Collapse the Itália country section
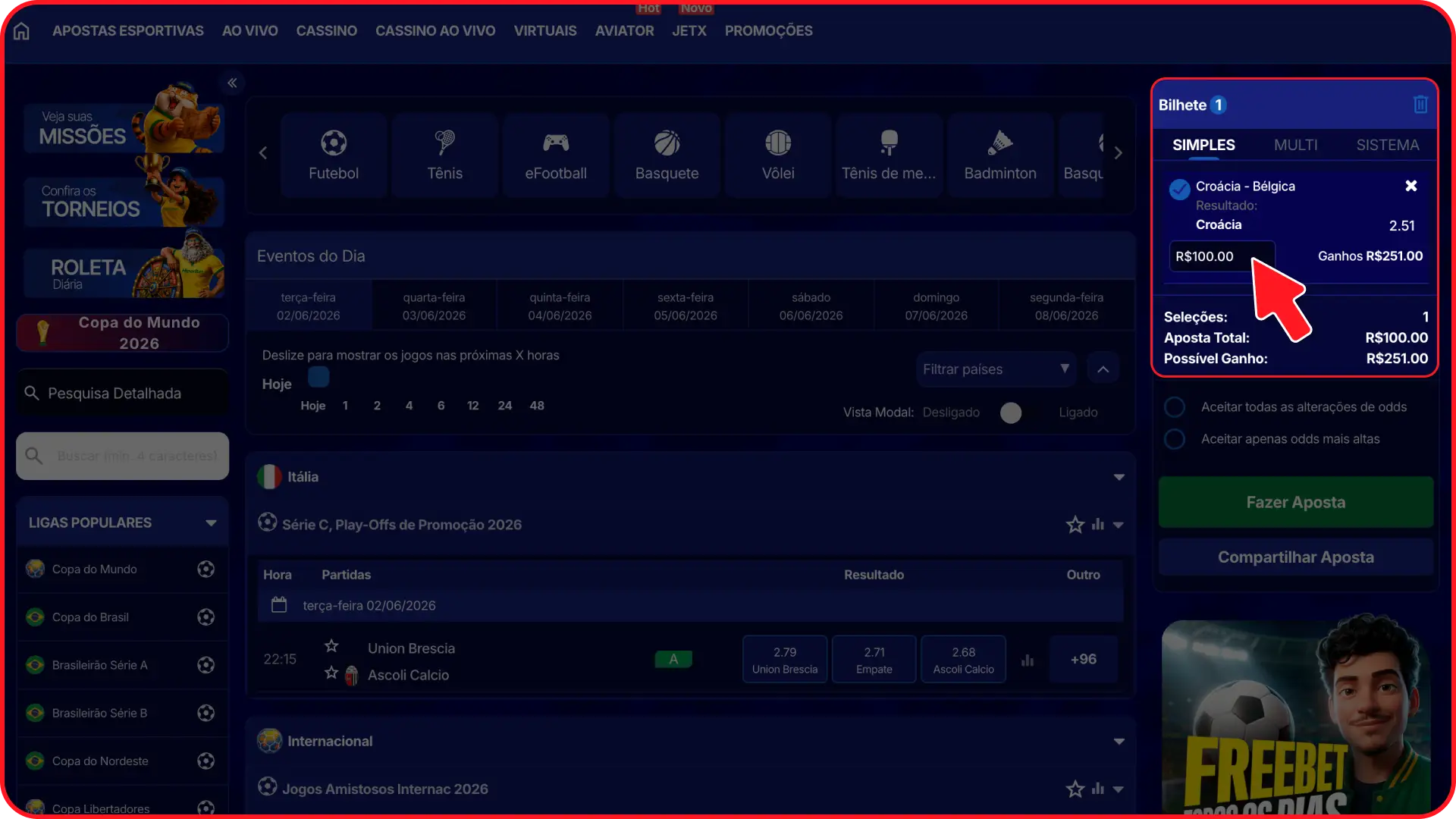 tap(1119, 477)
